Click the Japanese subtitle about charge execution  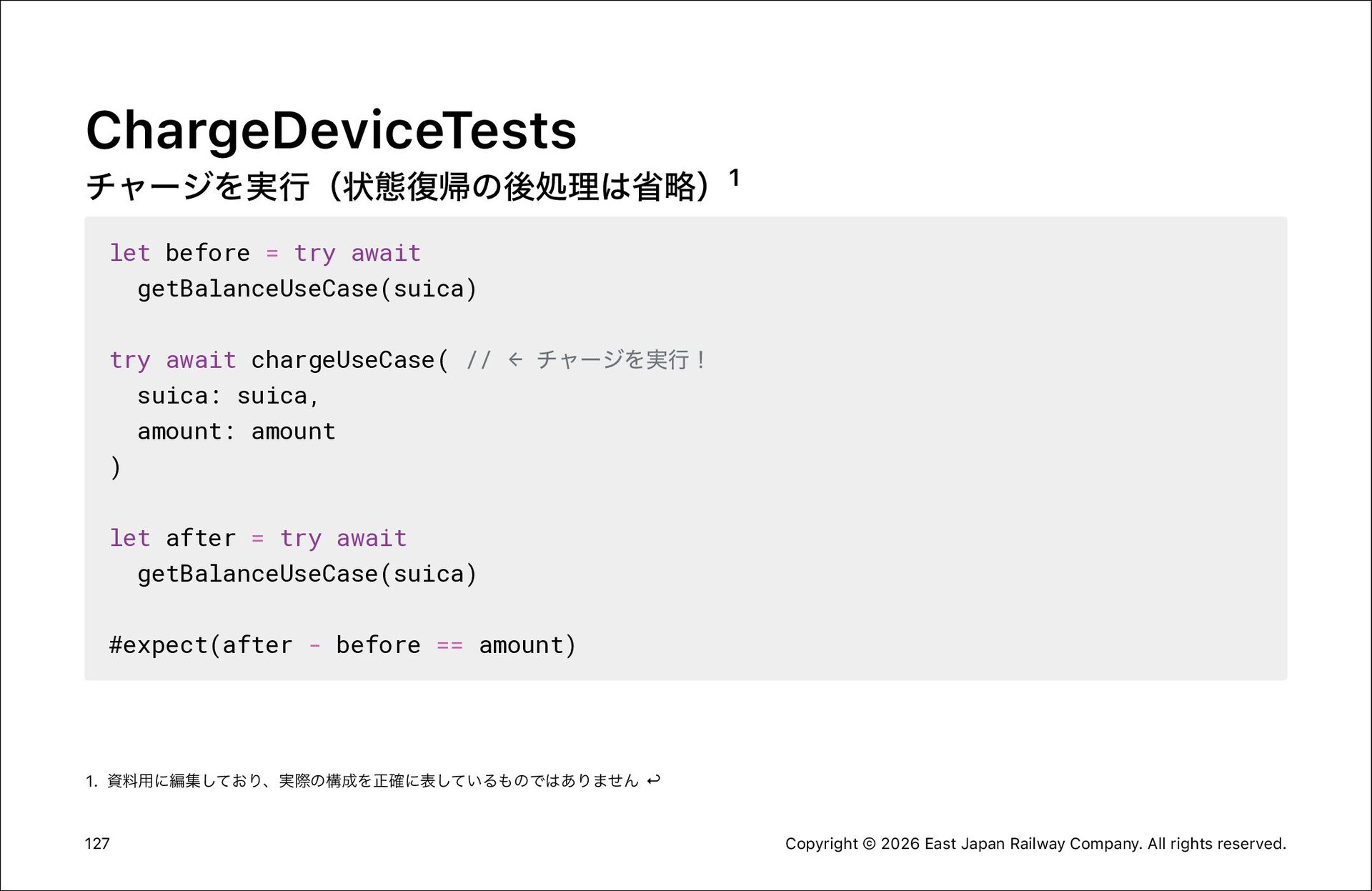[398, 186]
